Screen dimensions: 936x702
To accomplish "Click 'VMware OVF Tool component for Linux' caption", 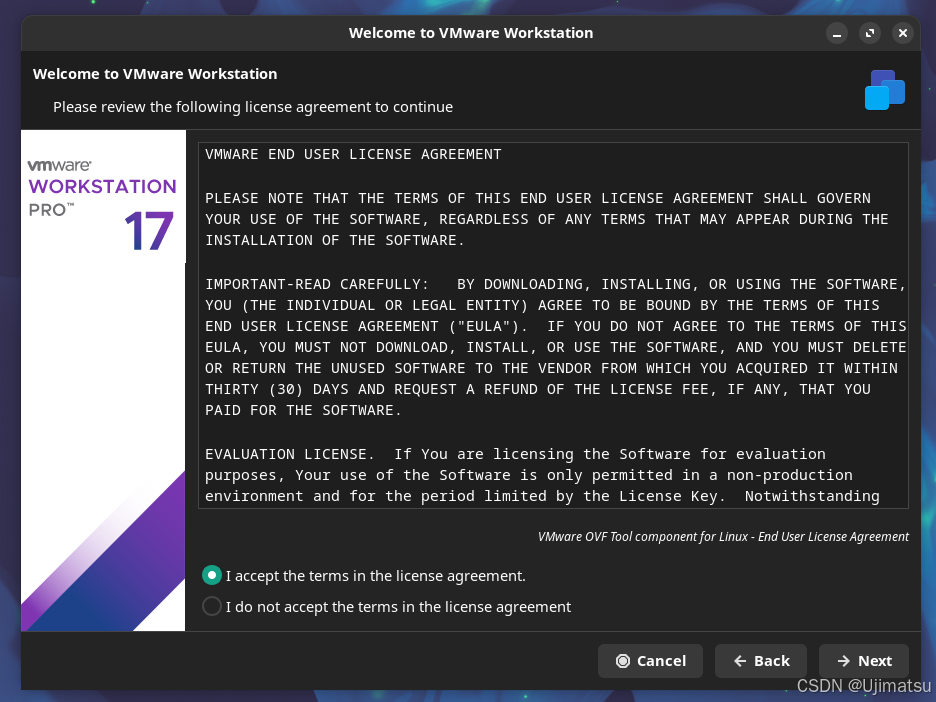I will click(723, 537).
